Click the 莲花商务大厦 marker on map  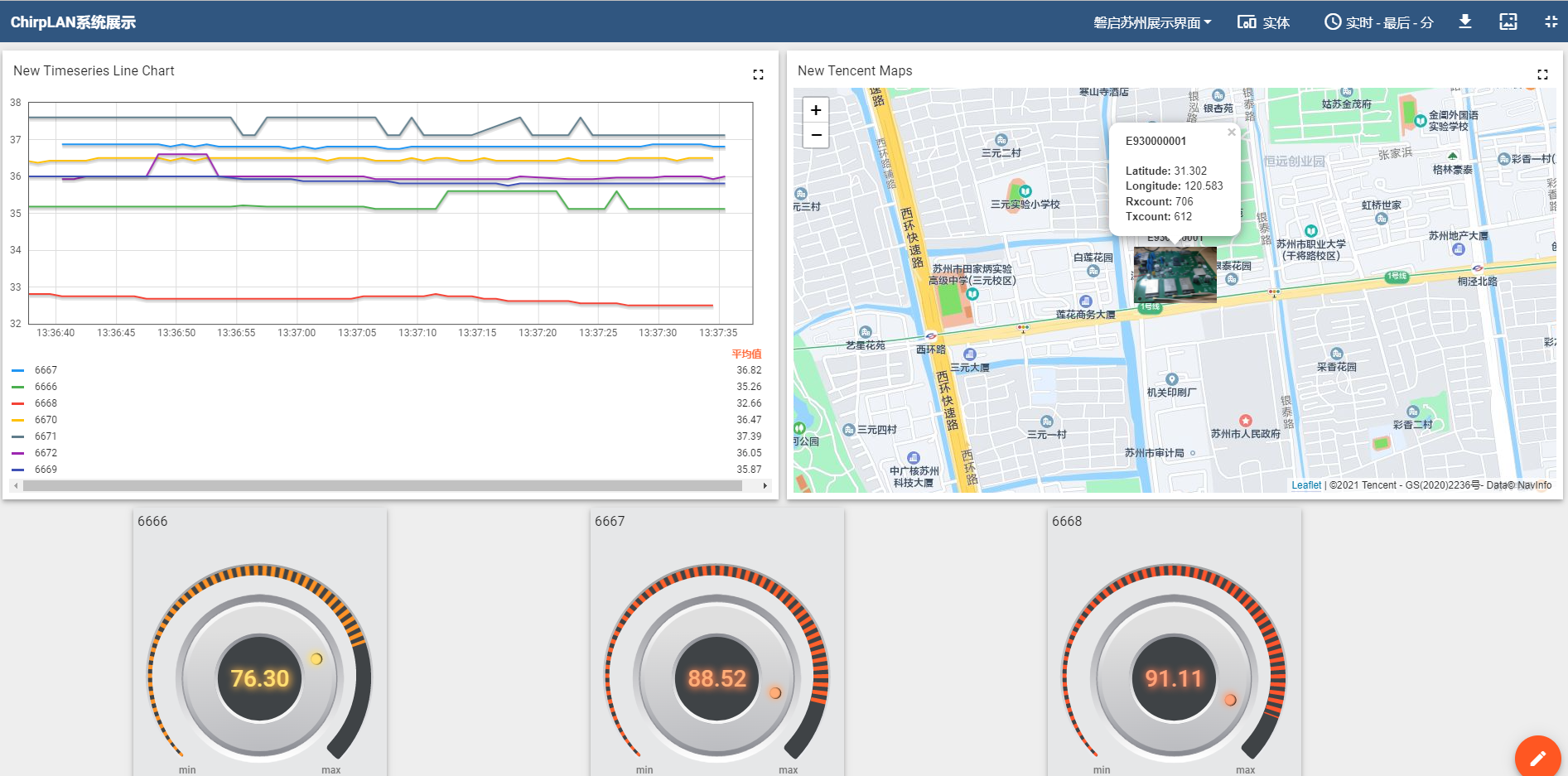click(x=1086, y=301)
